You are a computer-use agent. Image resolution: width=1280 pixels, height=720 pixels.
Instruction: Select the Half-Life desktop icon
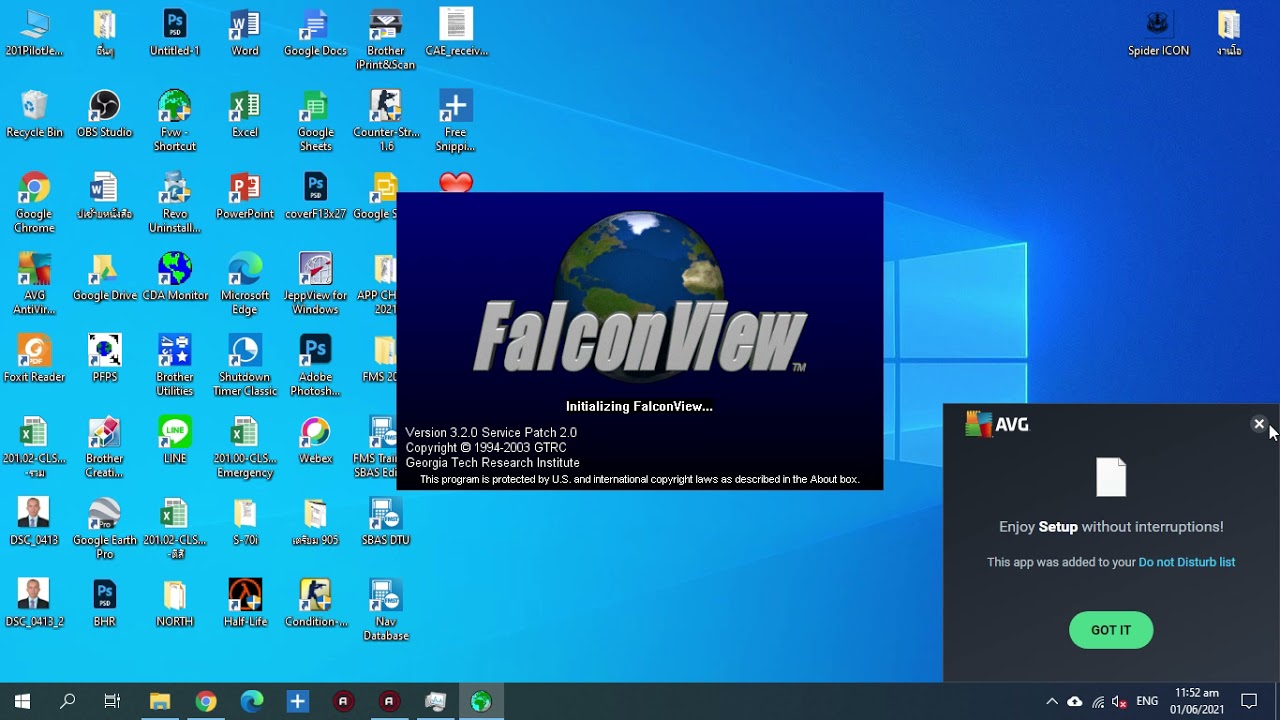[x=244, y=603]
